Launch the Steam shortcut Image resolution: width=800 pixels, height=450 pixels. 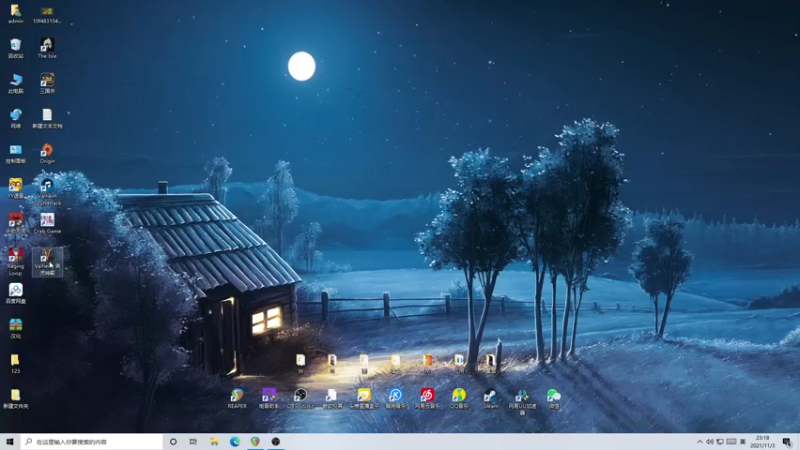[490, 398]
